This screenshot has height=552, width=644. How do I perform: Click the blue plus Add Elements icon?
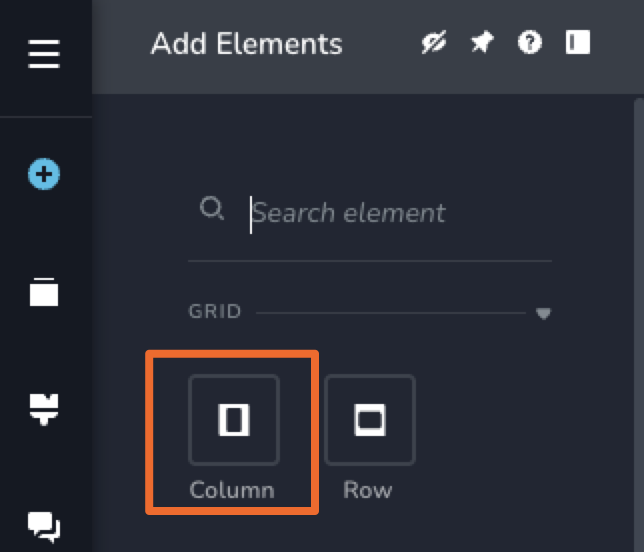tap(44, 176)
